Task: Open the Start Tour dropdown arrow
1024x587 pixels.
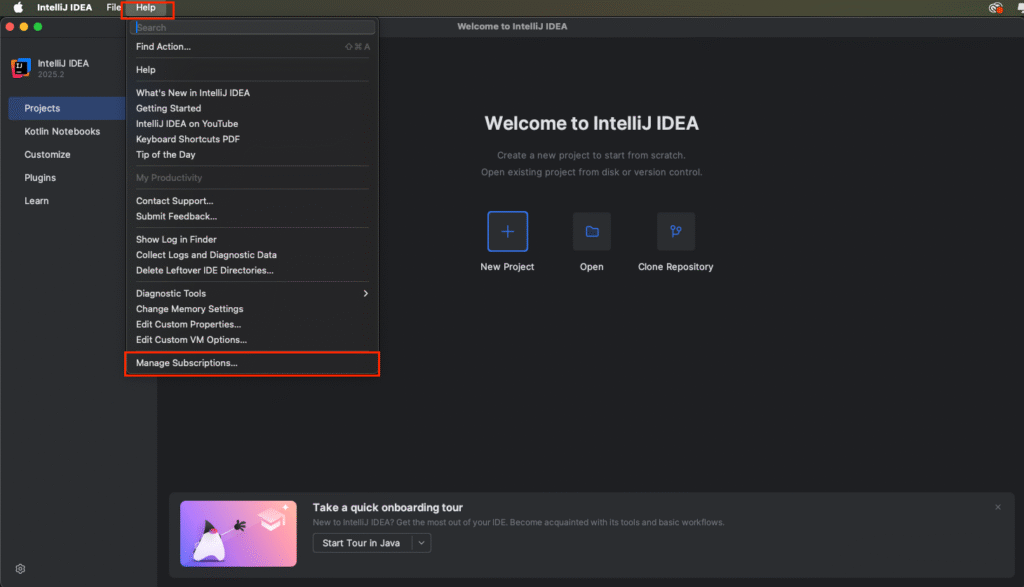Action: click(x=423, y=543)
